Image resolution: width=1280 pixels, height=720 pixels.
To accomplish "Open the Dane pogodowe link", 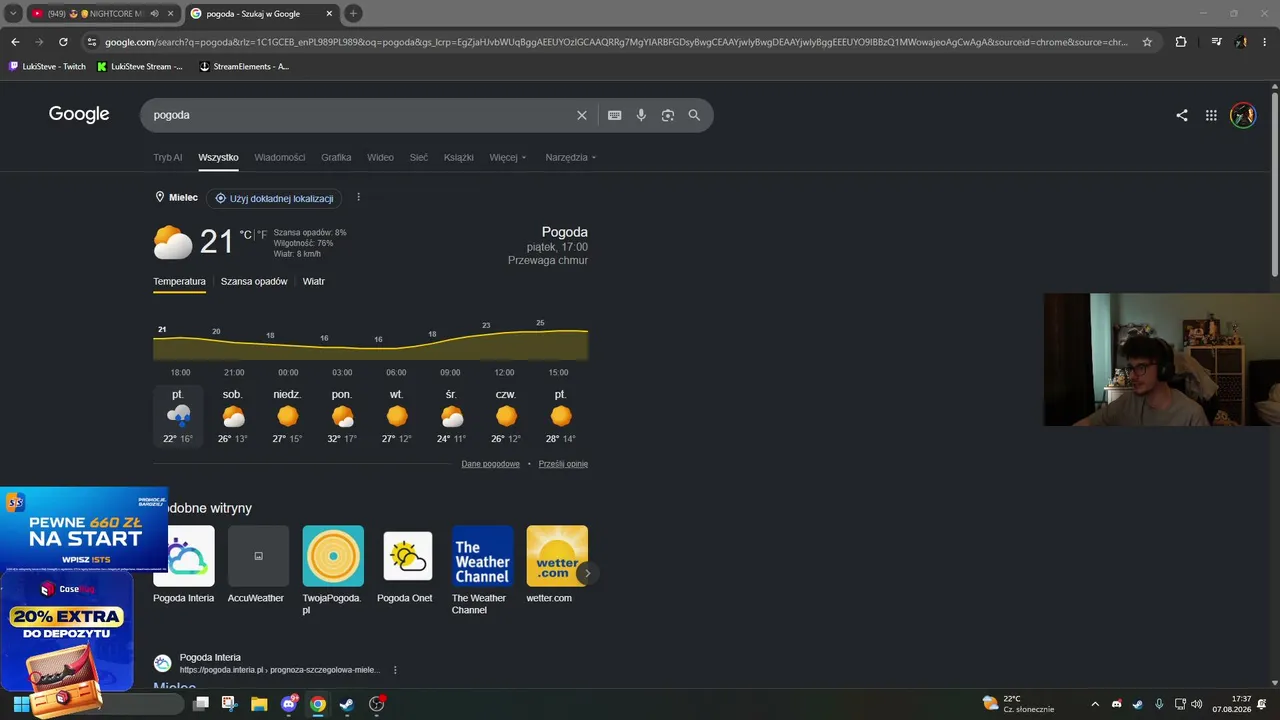I will pos(490,464).
